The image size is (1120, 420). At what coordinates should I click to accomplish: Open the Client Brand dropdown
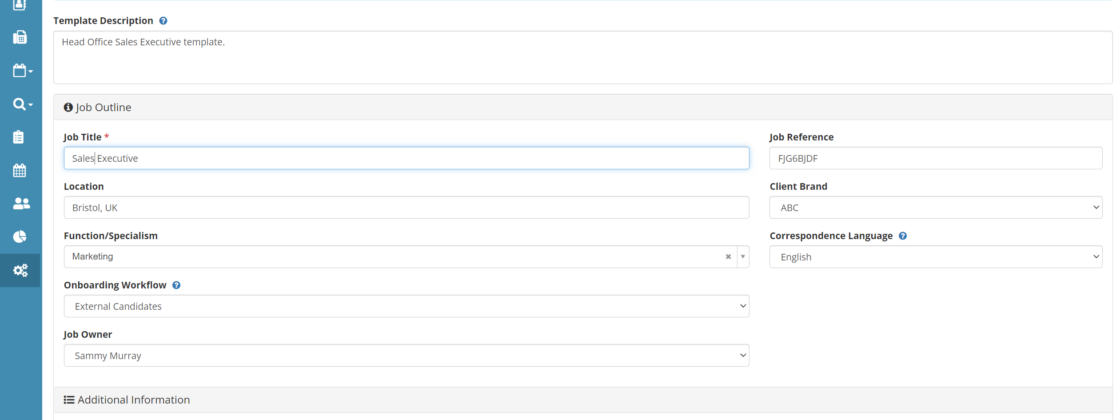[x=935, y=207]
